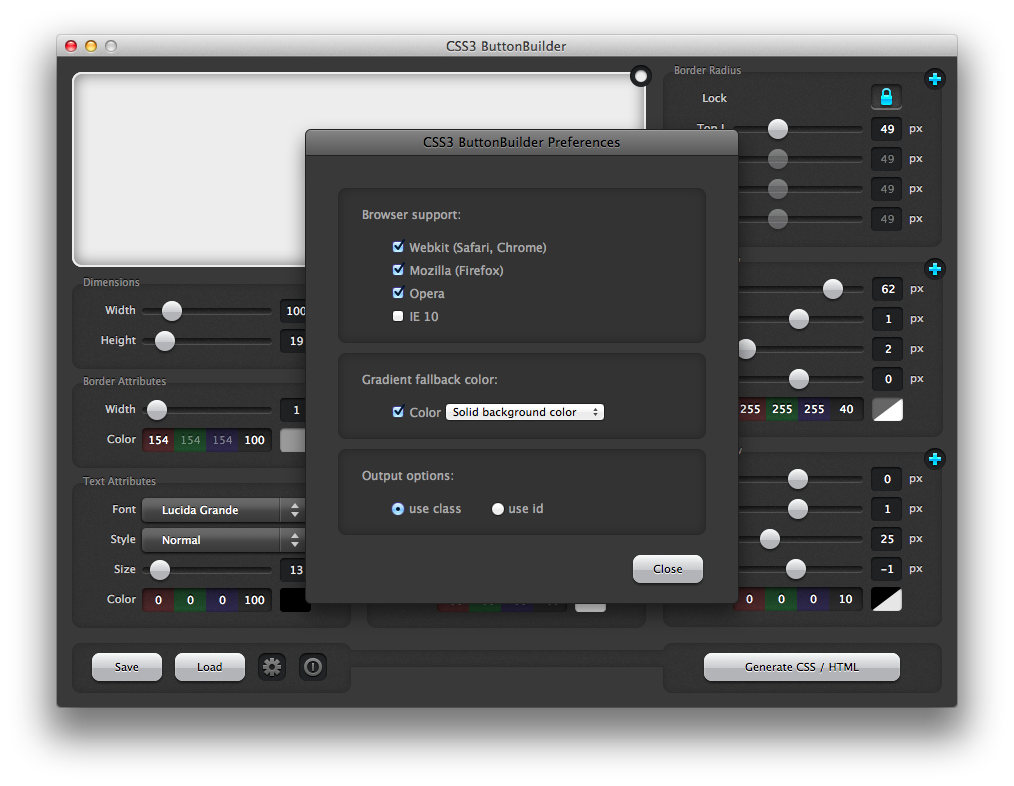Click the top Border Radius slider knob
Image resolution: width=1014 pixels, height=786 pixels.
click(778, 129)
